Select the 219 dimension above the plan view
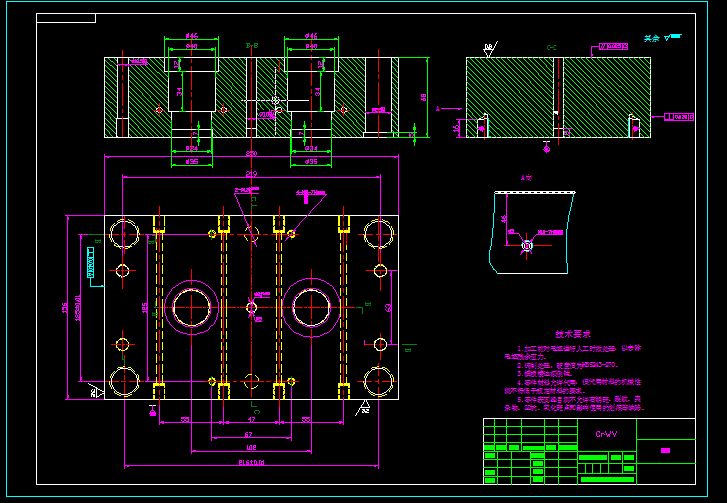The width and height of the screenshot is (727, 503). [251, 174]
